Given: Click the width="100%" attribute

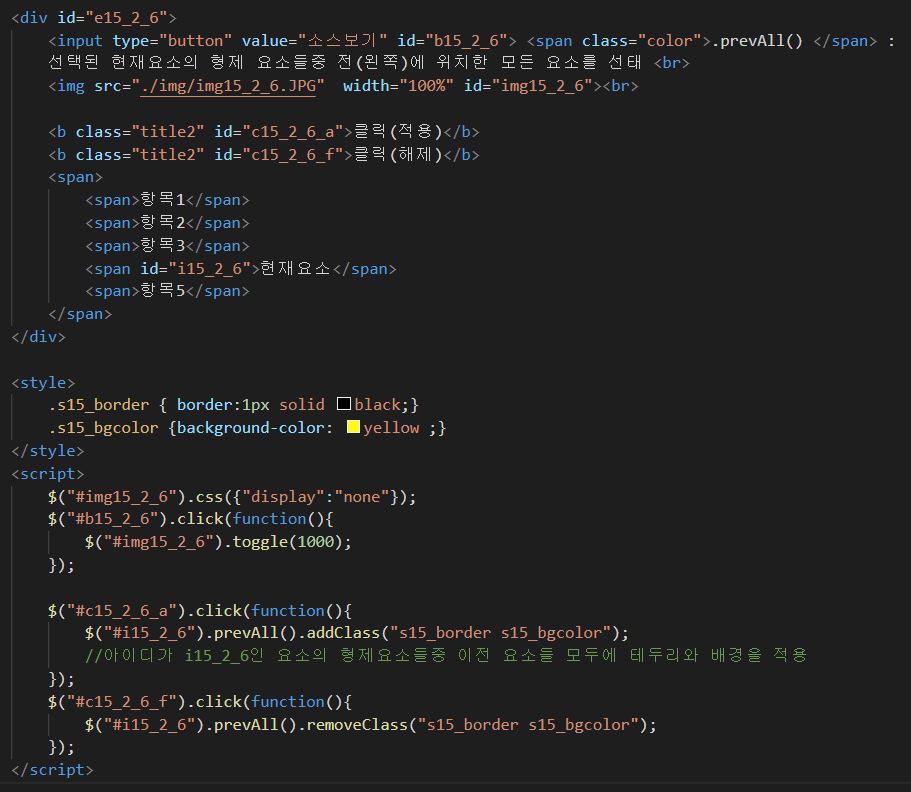Looking at the screenshot, I should [x=398, y=86].
